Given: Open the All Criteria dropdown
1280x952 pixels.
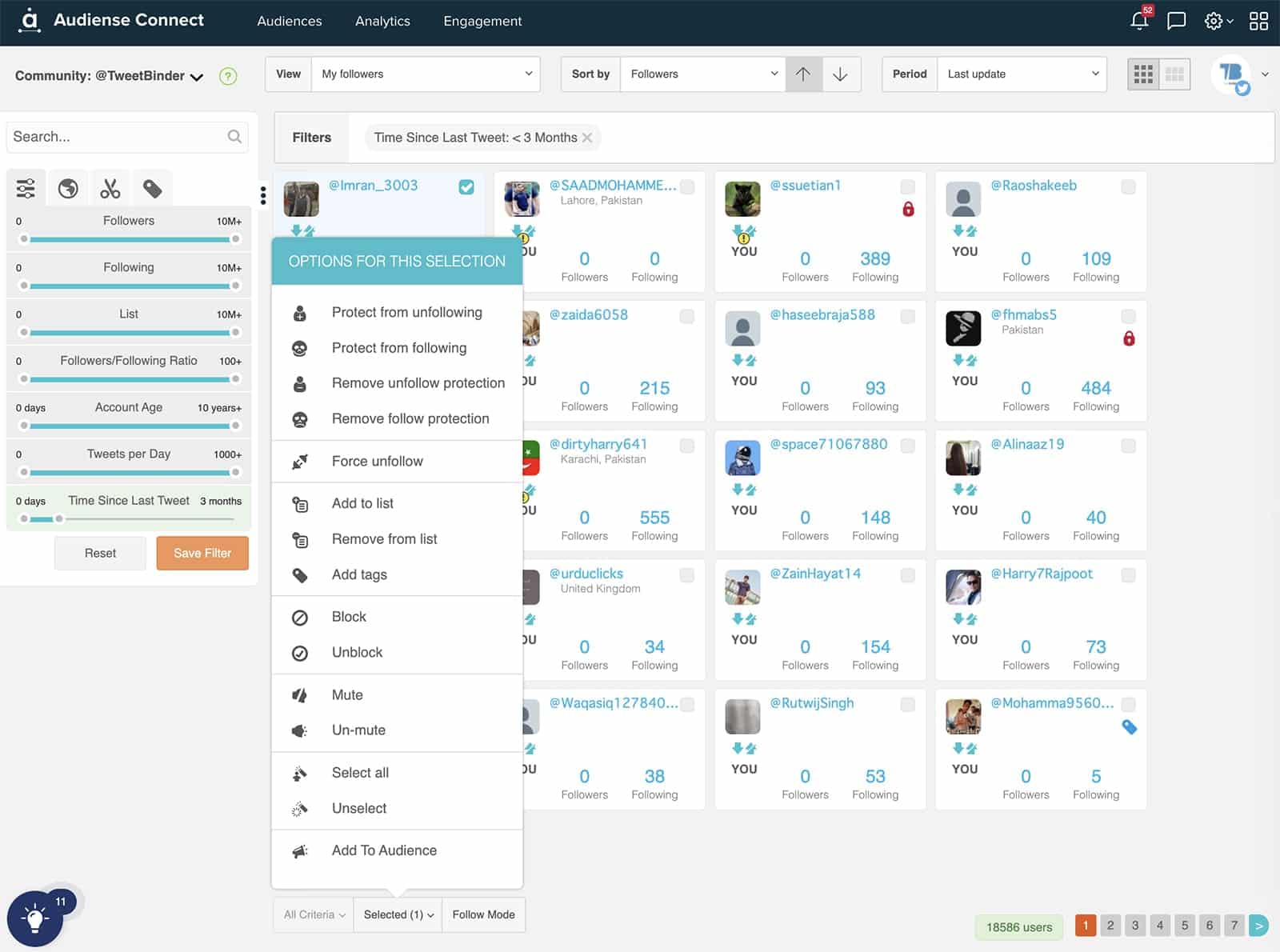Looking at the screenshot, I should (314, 914).
